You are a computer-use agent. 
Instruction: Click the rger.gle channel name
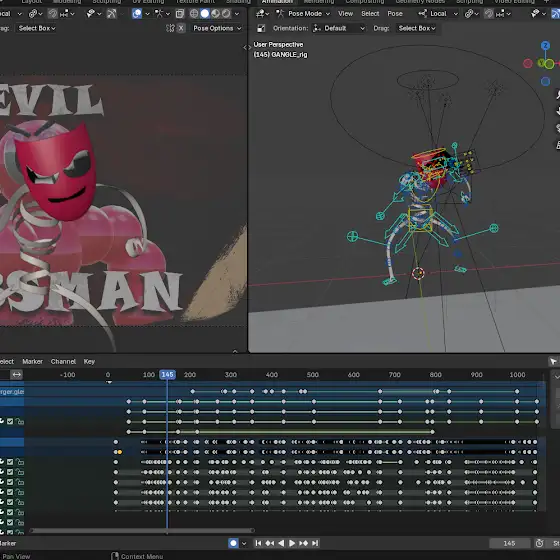tap(12, 391)
